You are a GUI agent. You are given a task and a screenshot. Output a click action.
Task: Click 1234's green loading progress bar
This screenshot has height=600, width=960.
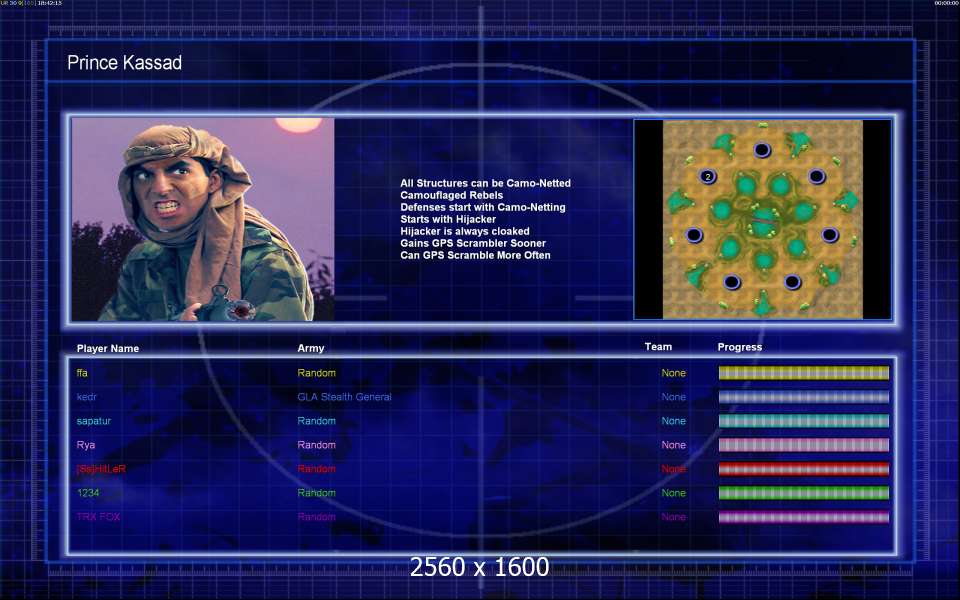(x=804, y=493)
